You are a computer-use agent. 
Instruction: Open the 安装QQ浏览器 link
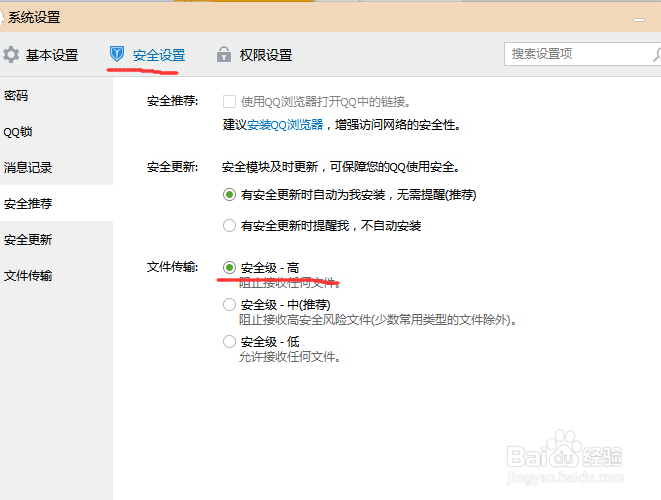(x=285, y=125)
